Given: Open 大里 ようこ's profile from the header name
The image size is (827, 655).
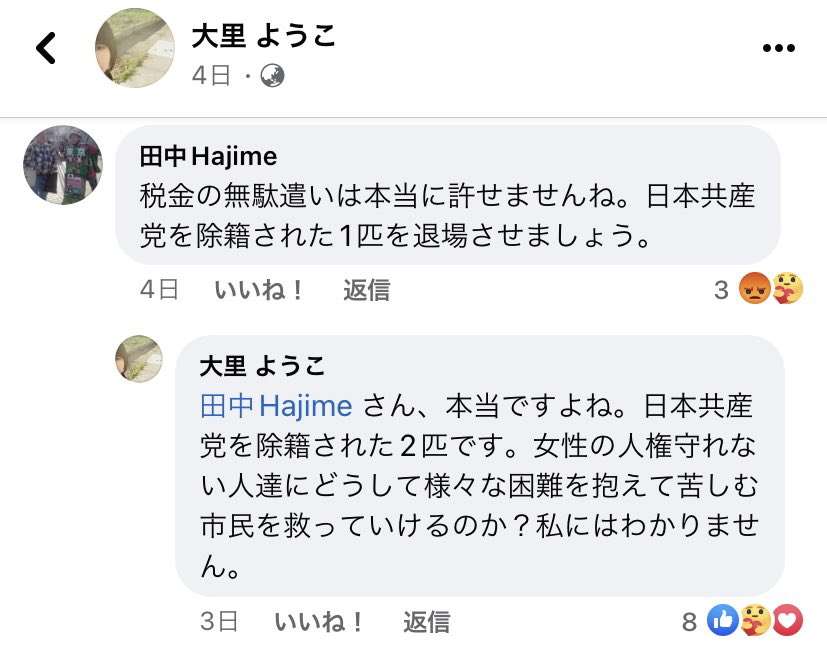Looking at the screenshot, I should click(x=263, y=37).
